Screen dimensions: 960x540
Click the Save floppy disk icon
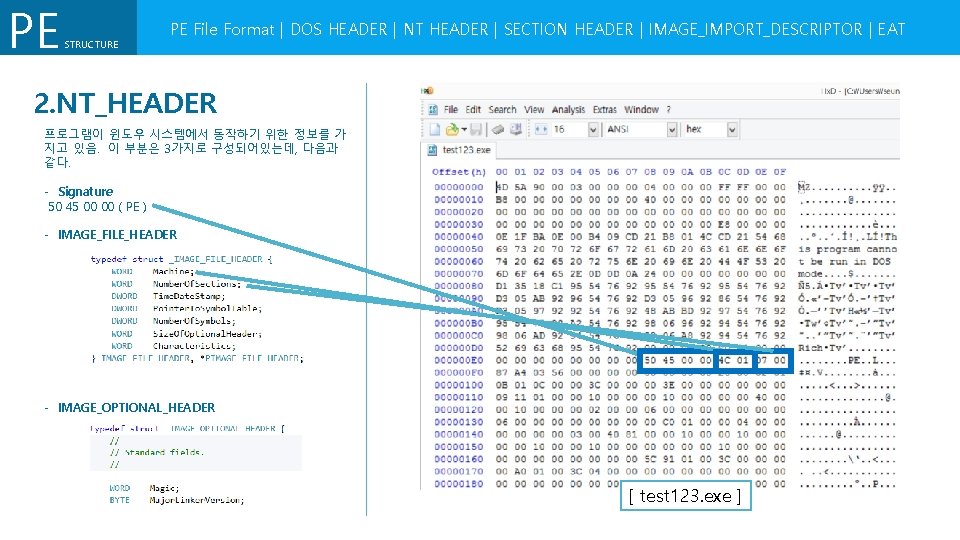tap(476, 129)
